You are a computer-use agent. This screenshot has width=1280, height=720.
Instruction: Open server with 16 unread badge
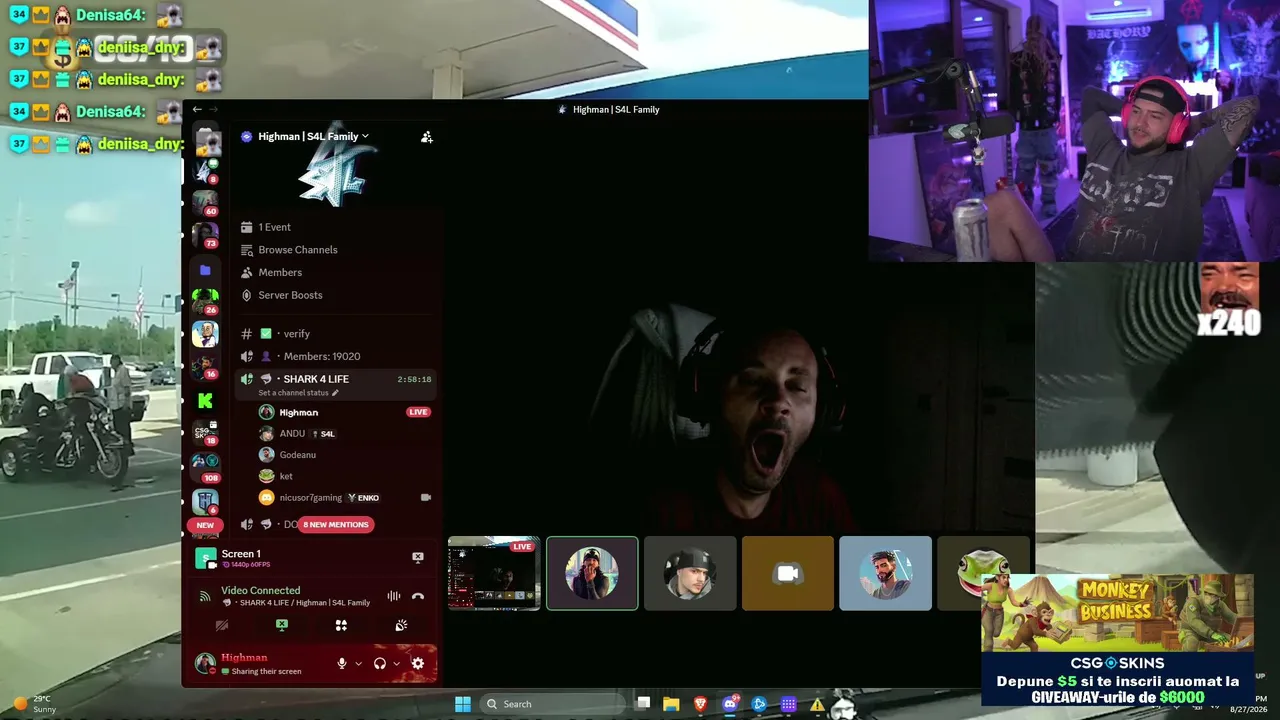[x=205, y=366]
